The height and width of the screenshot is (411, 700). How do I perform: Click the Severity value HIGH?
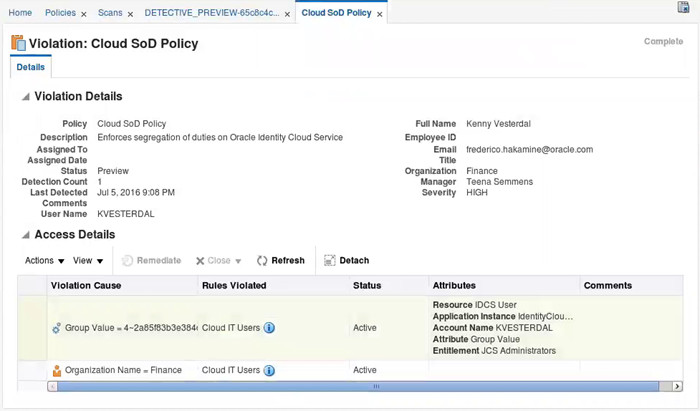pos(477,193)
